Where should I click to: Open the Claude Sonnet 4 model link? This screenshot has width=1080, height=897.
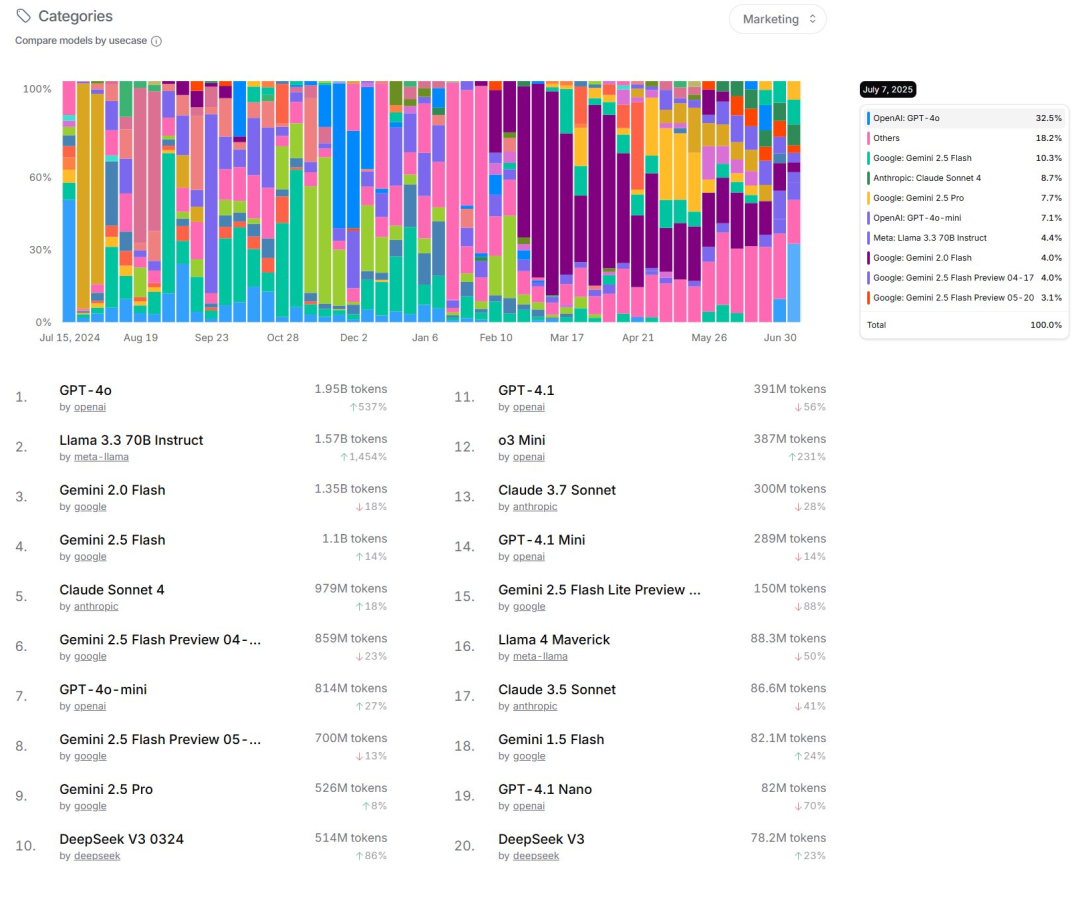click(112, 590)
